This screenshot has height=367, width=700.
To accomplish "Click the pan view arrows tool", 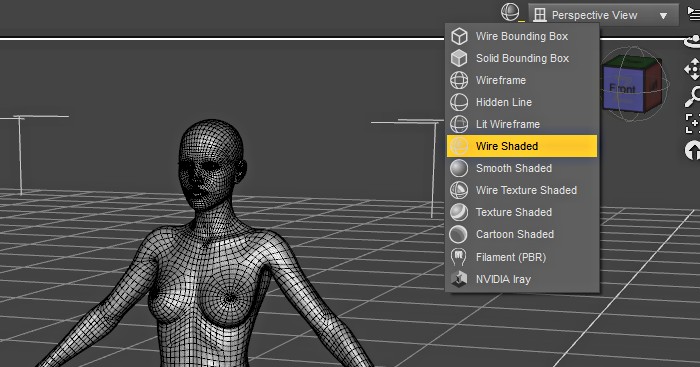I will (692, 70).
